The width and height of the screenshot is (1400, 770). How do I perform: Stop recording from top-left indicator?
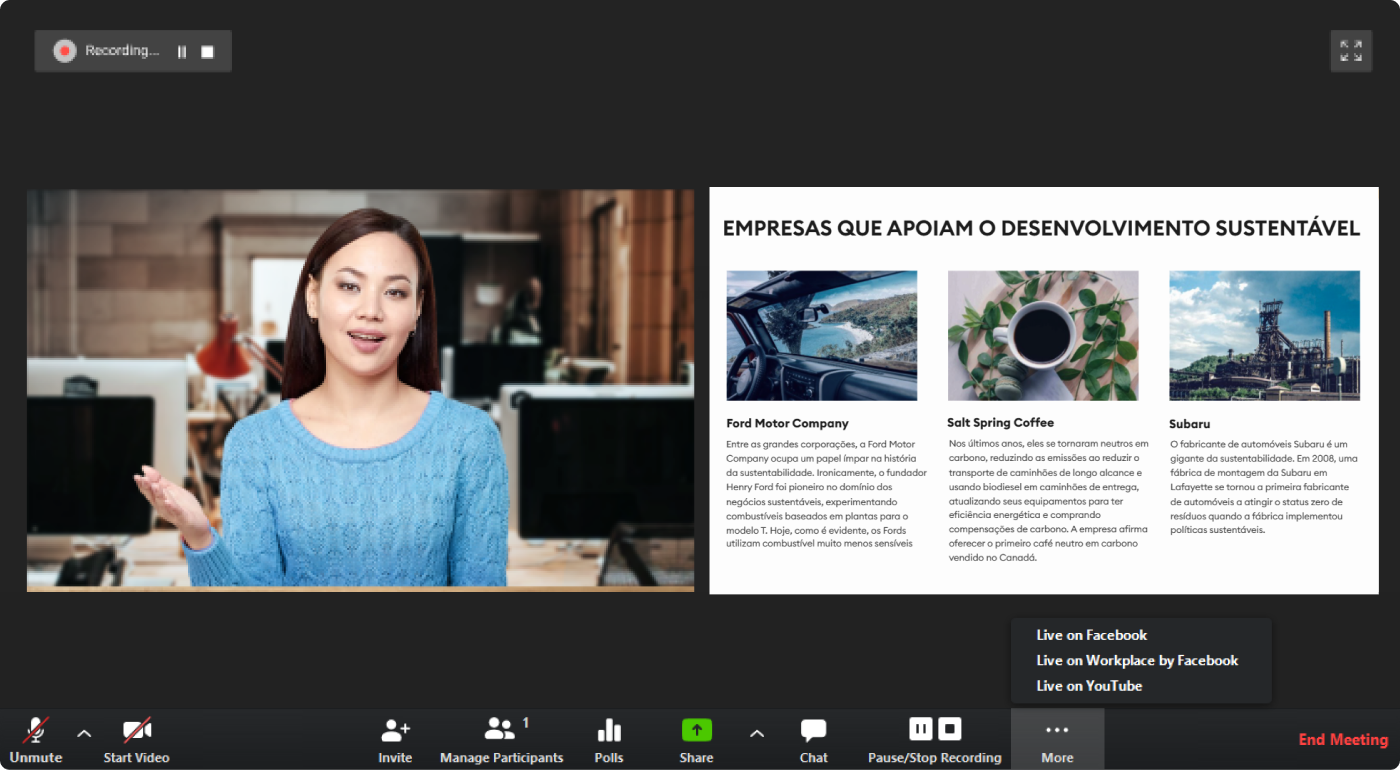[x=207, y=52]
